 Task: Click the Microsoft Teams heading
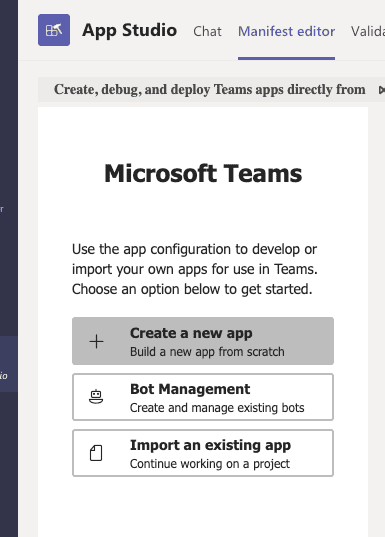pyautogui.click(x=203, y=173)
